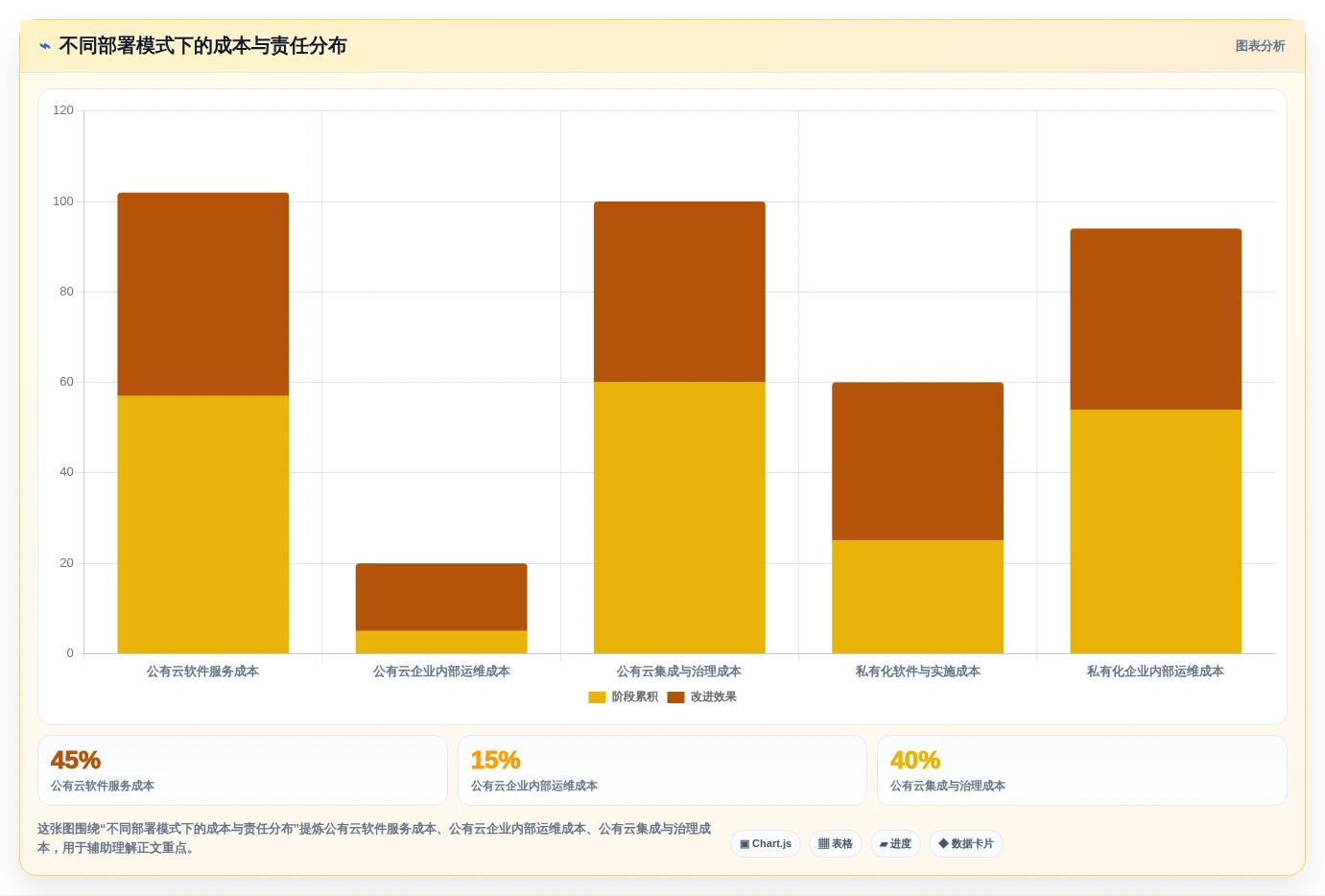Image resolution: width=1325 pixels, height=896 pixels.
Task: Click the yellow 阶段累积 legend swatch
Action: pos(597,697)
